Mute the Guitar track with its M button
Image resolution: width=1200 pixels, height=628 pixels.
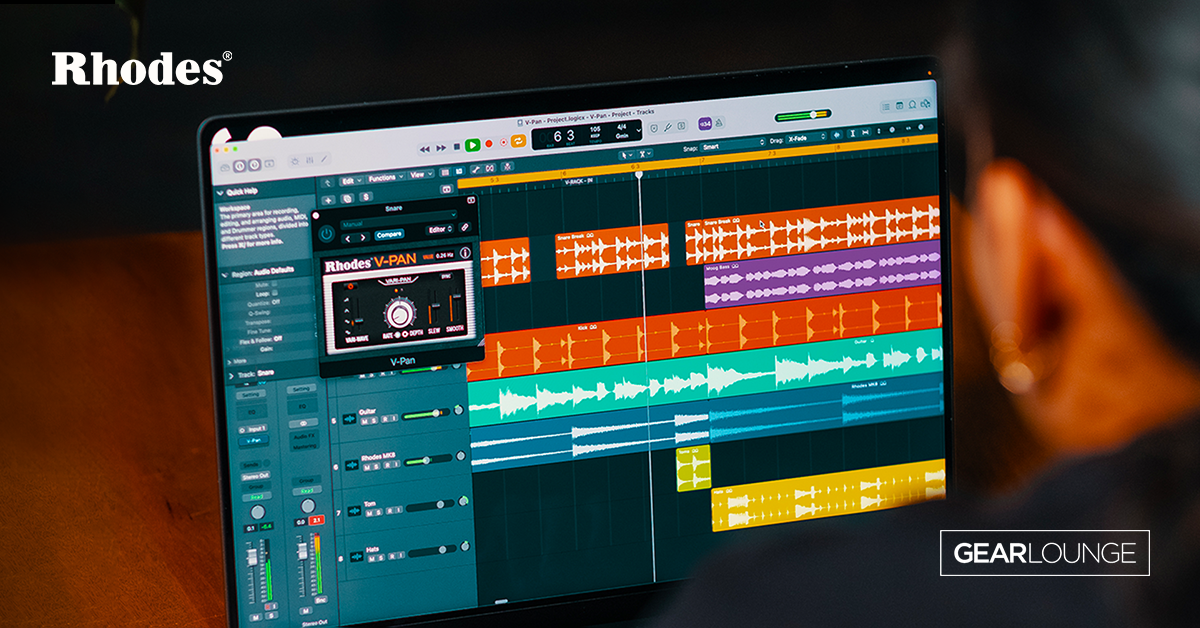[365, 421]
